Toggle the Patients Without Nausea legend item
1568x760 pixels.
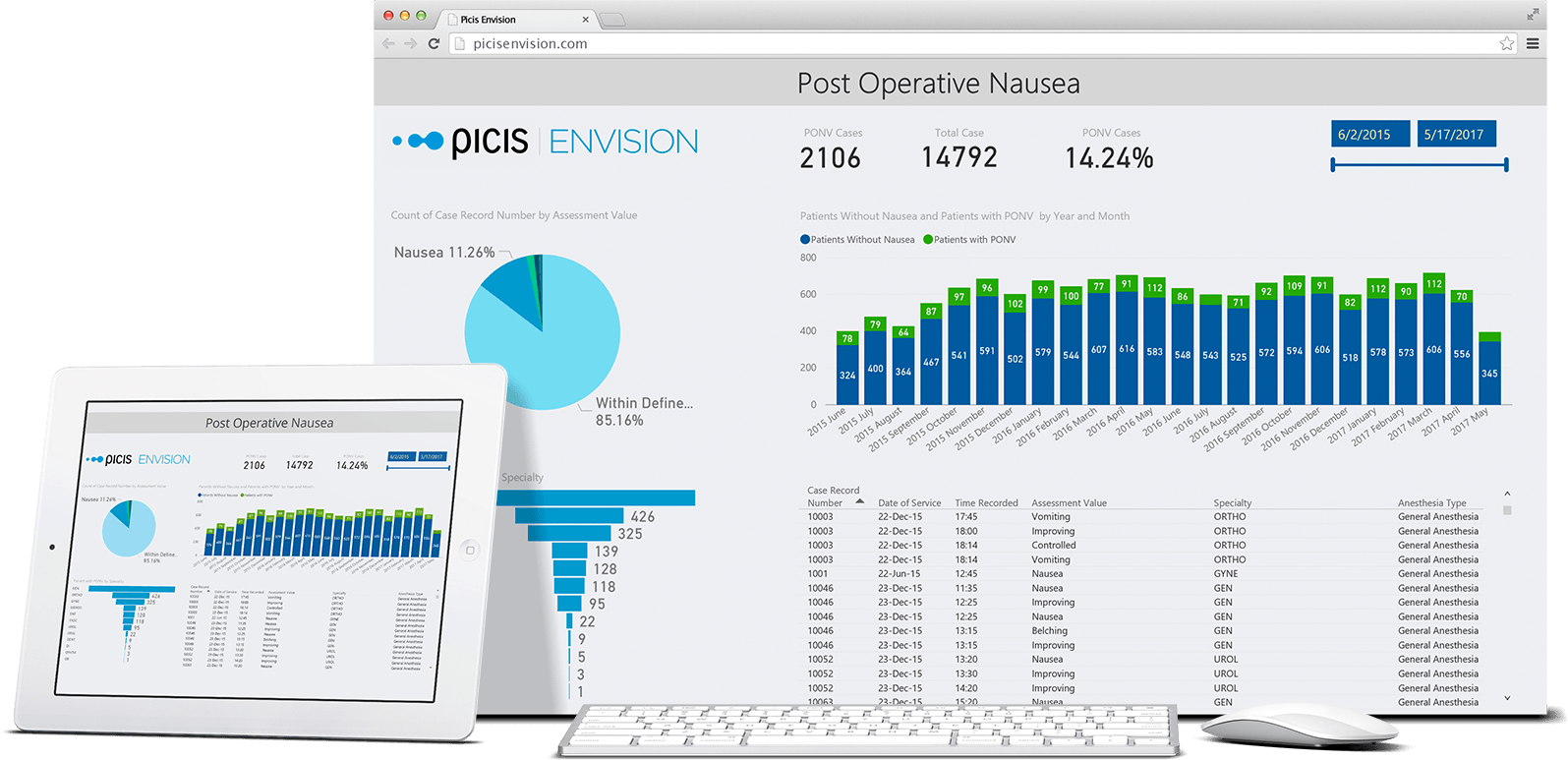coord(857,240)
